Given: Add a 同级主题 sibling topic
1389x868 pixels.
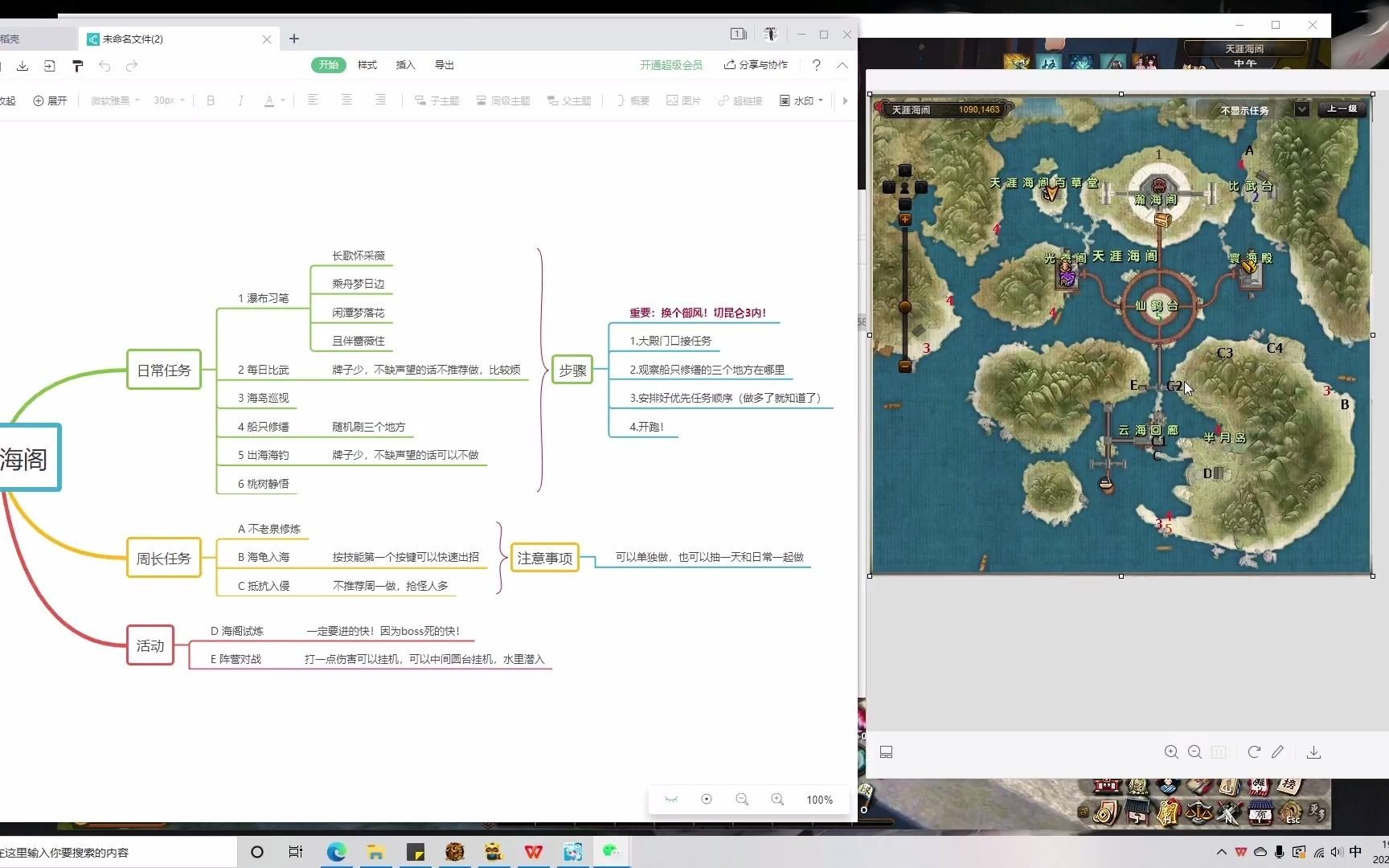Looking at the screenshot, I should [502, 100].
